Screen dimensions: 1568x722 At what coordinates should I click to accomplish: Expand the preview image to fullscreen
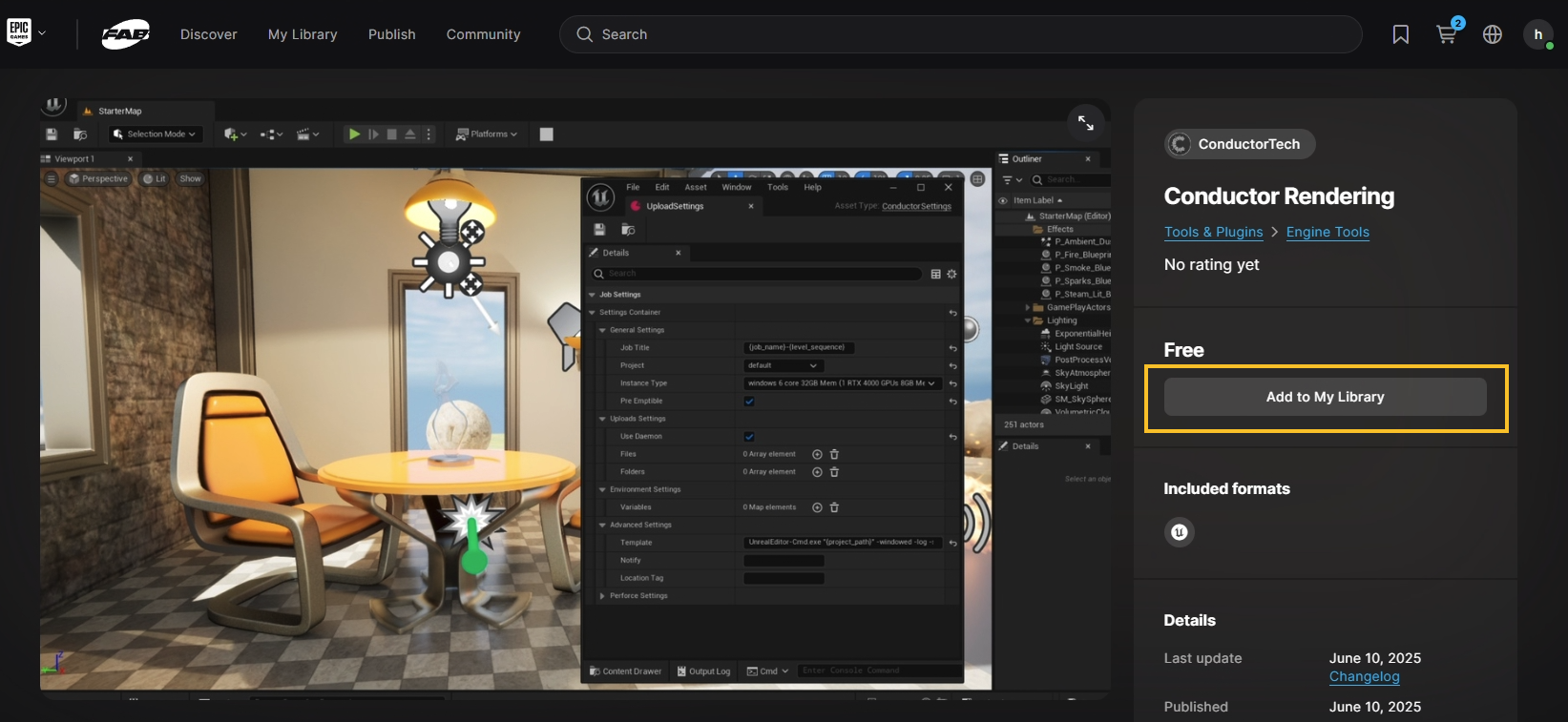(1086, 123)
